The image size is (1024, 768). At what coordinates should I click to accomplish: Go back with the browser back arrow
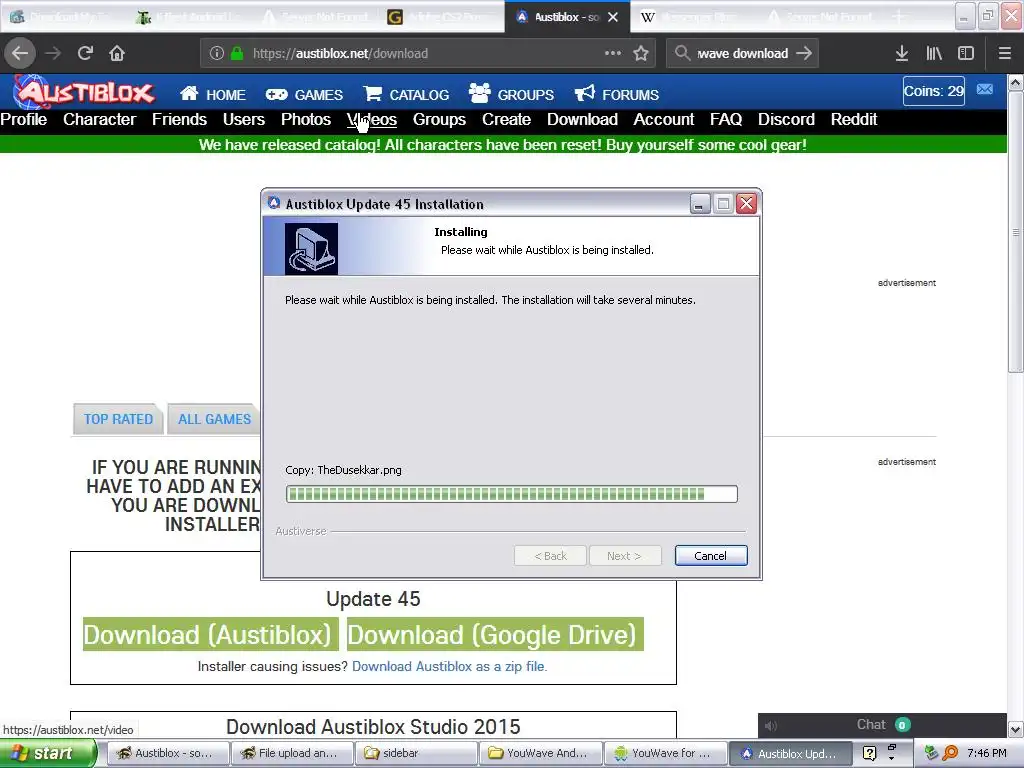pyautogui.click(x=20, y=53)
